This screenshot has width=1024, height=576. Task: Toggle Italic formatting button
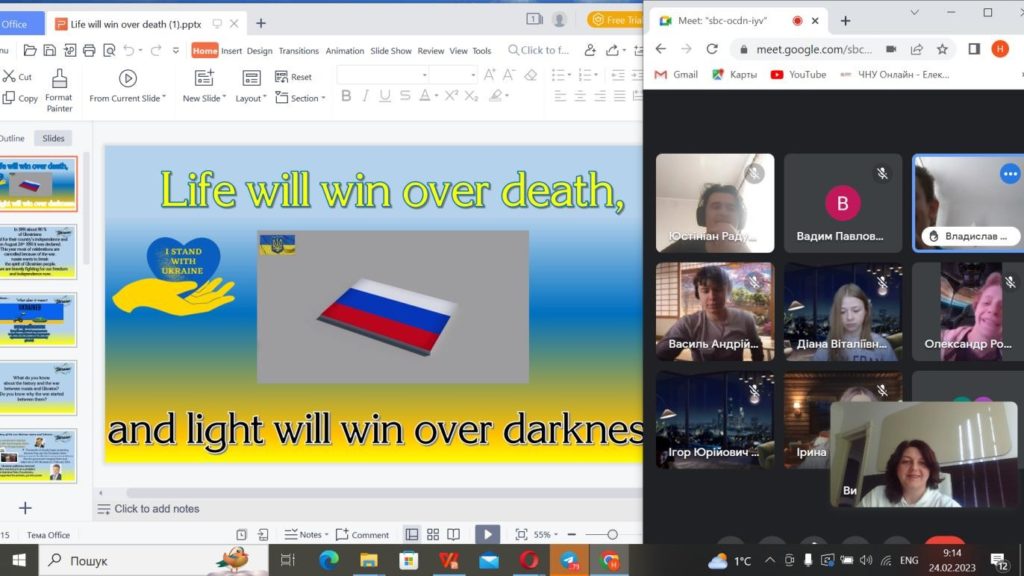365,96
